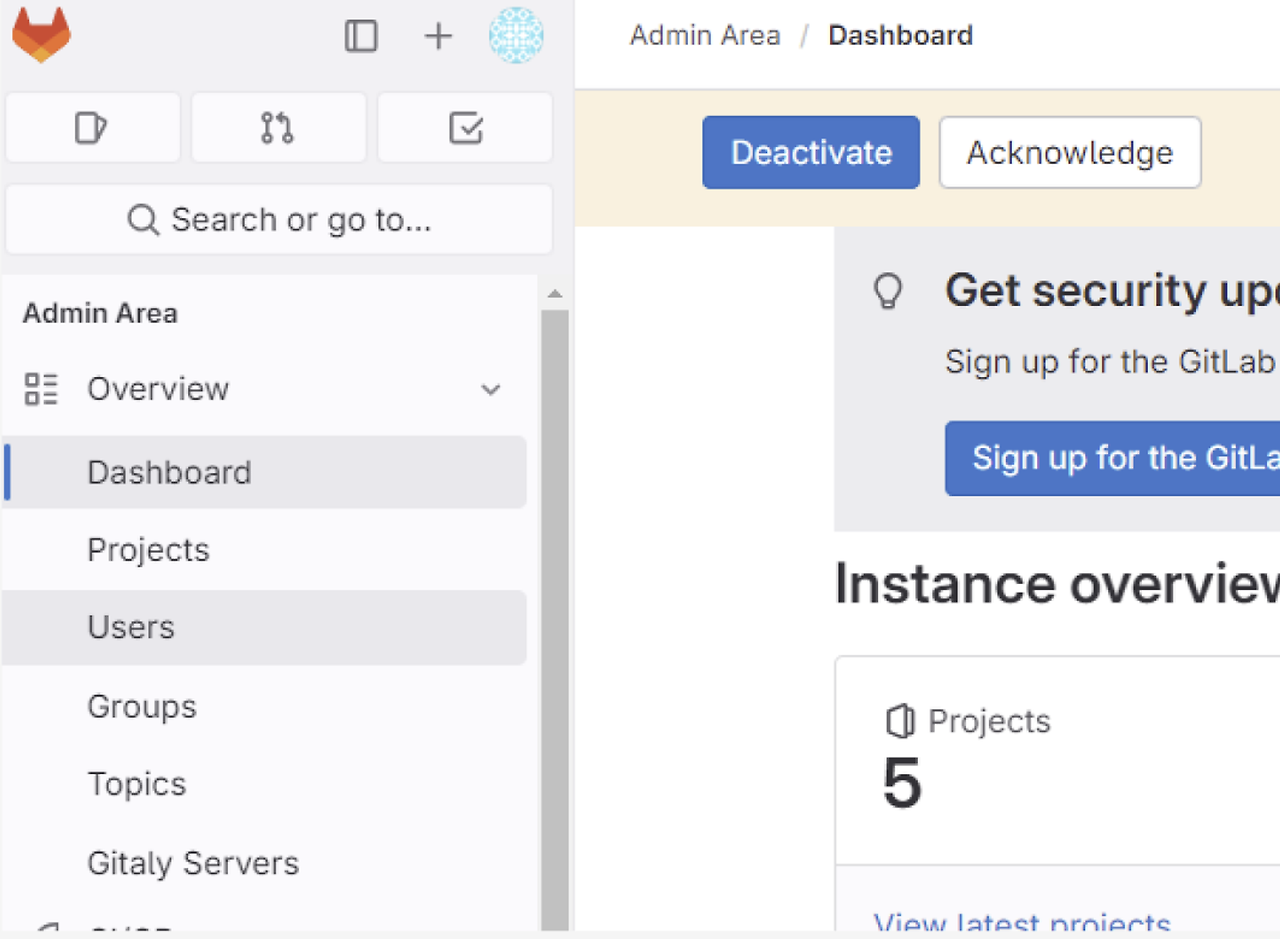Open Topics in the Admin sidebar
This screenshot has height=939, width=1280.
click(x=265, y=784)
